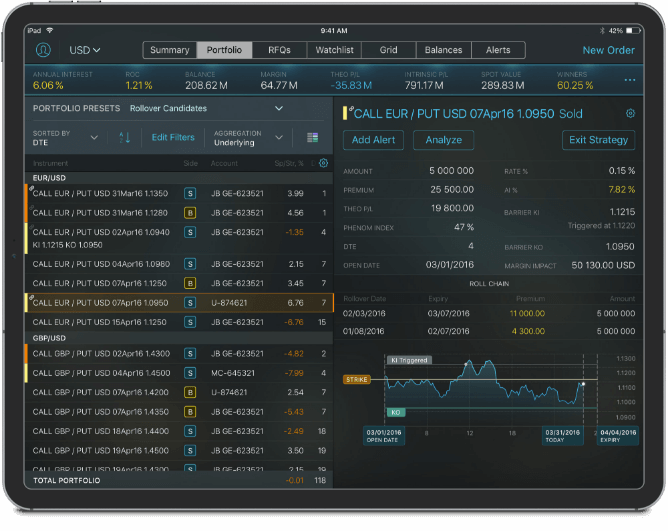Open the three-dot more metrics menu
Viewport: 668px width, 531px height.
[630, 80]
